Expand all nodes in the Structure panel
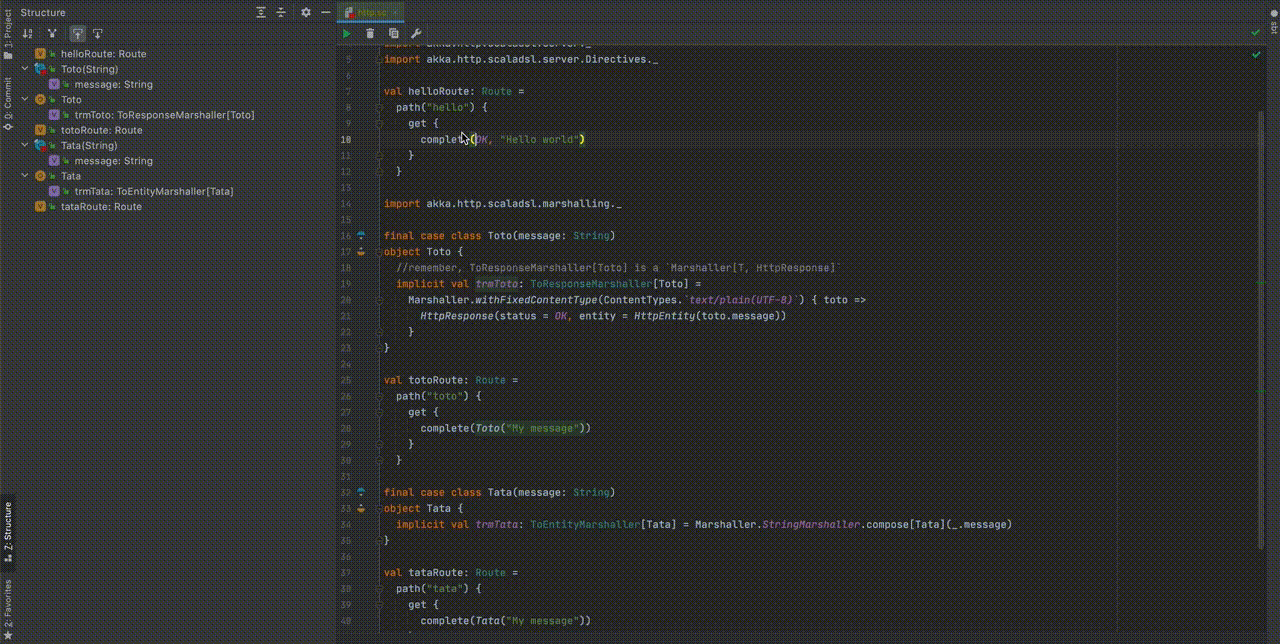This screenshot has width=1280, height=644. tap(260, 12)
